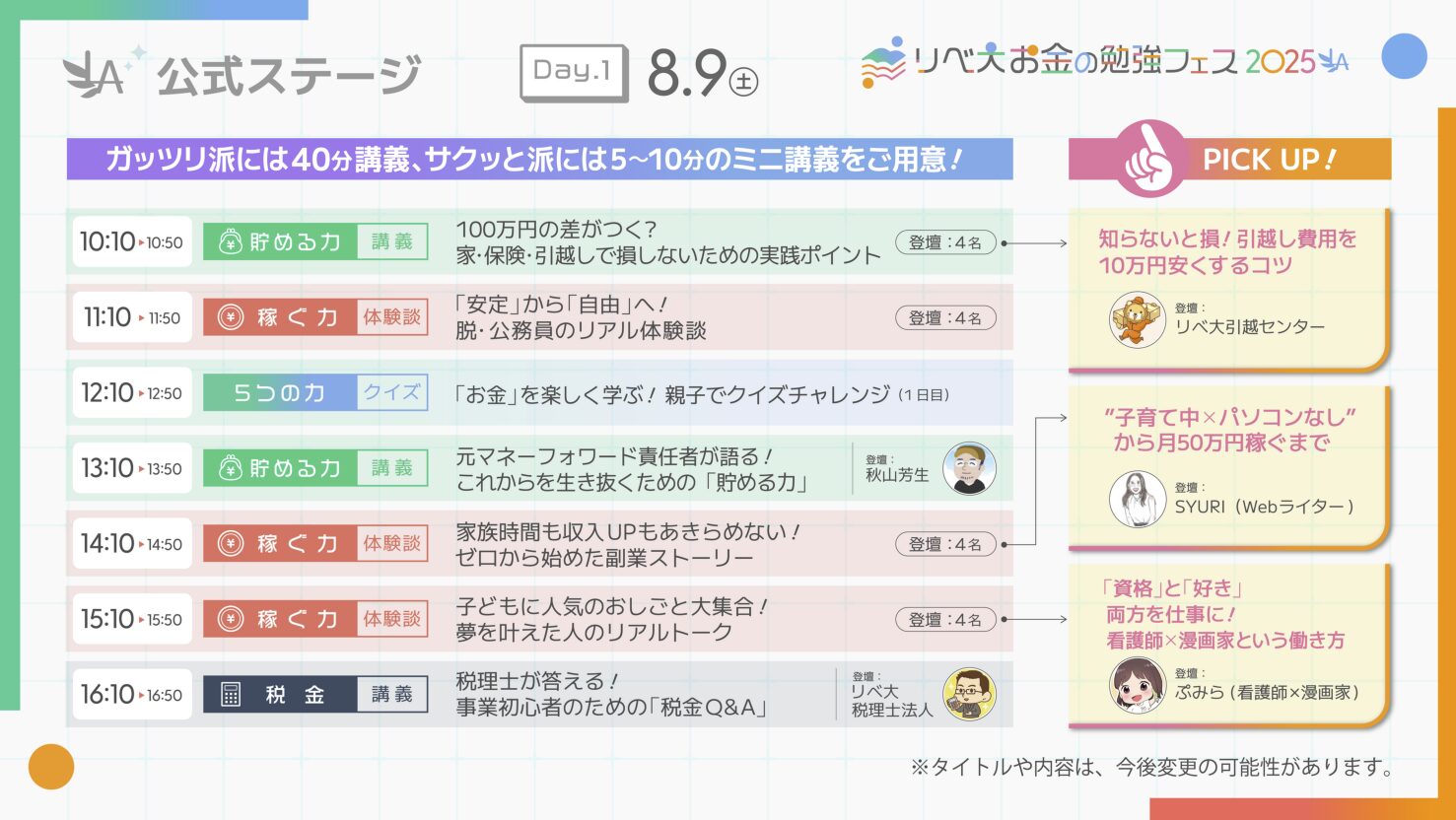
Task: Click 秋山芳生 speaker portrait
Action: pos(969,468)
